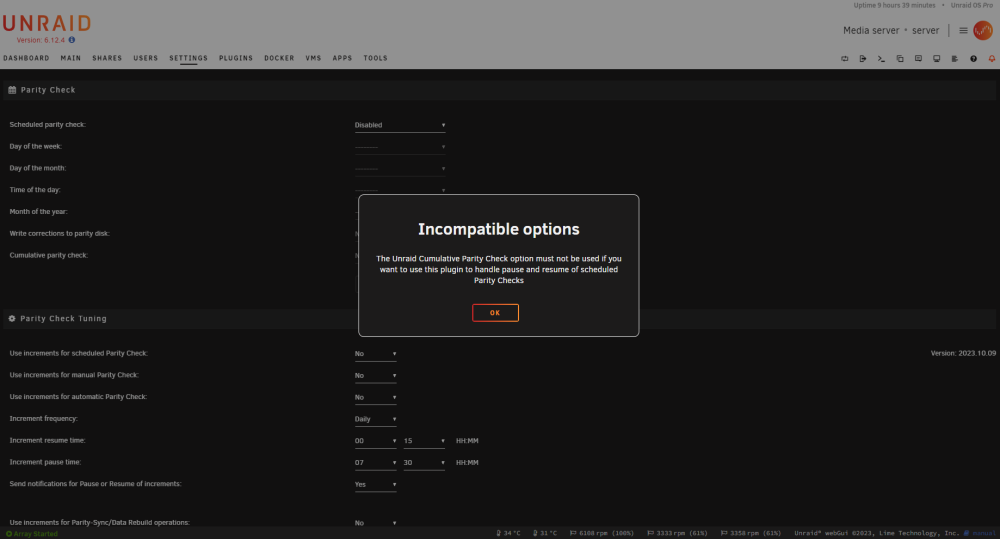
Task: Open scheduled Parity Check increments dropdown
Action: [376, 353]
